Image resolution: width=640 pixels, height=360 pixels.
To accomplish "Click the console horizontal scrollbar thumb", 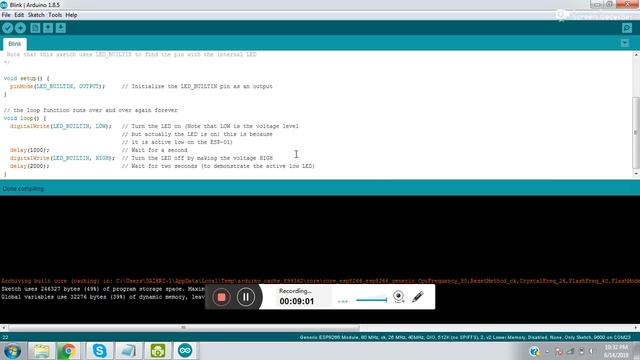I will pyautogui.click(x=184, y=327).
